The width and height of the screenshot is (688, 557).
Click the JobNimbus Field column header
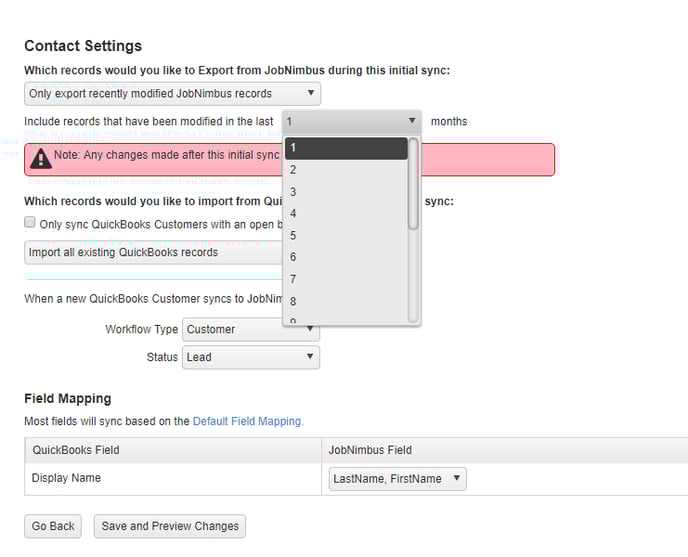tap(505, 450)
